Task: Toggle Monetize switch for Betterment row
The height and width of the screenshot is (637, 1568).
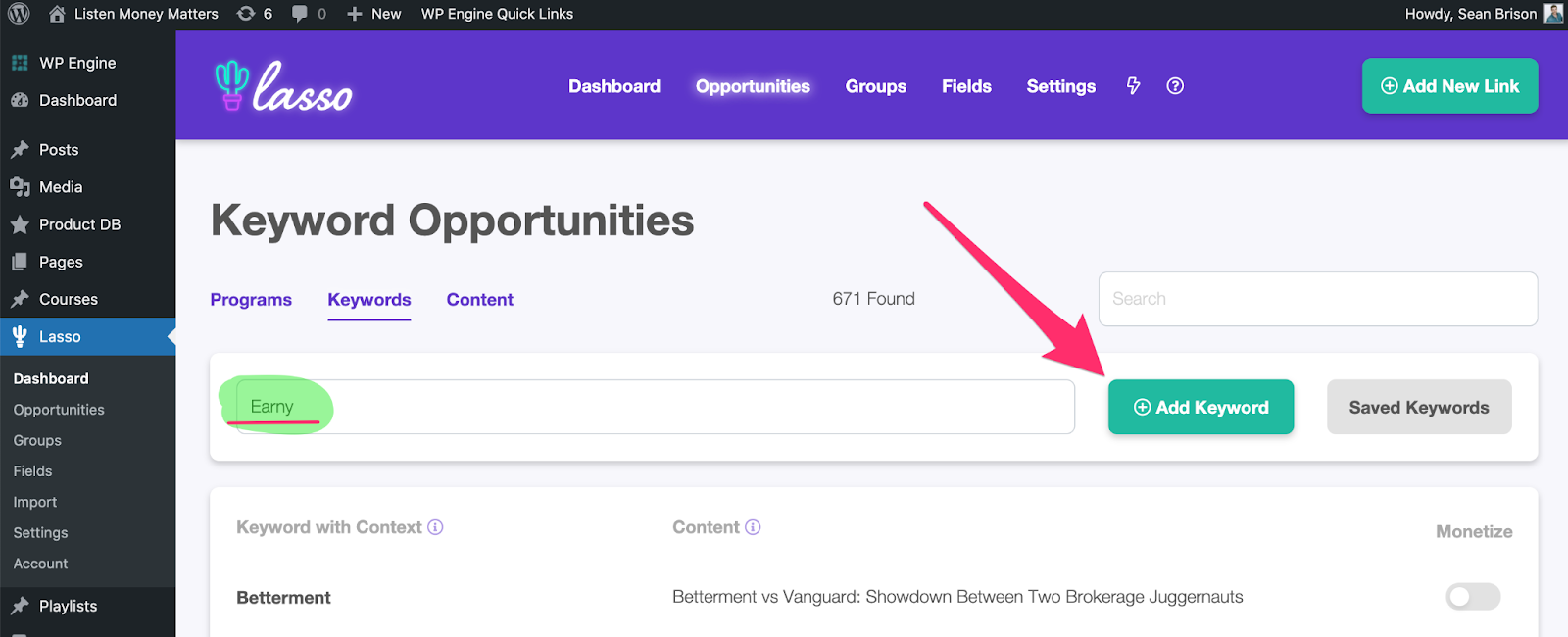Action: 1473,597
